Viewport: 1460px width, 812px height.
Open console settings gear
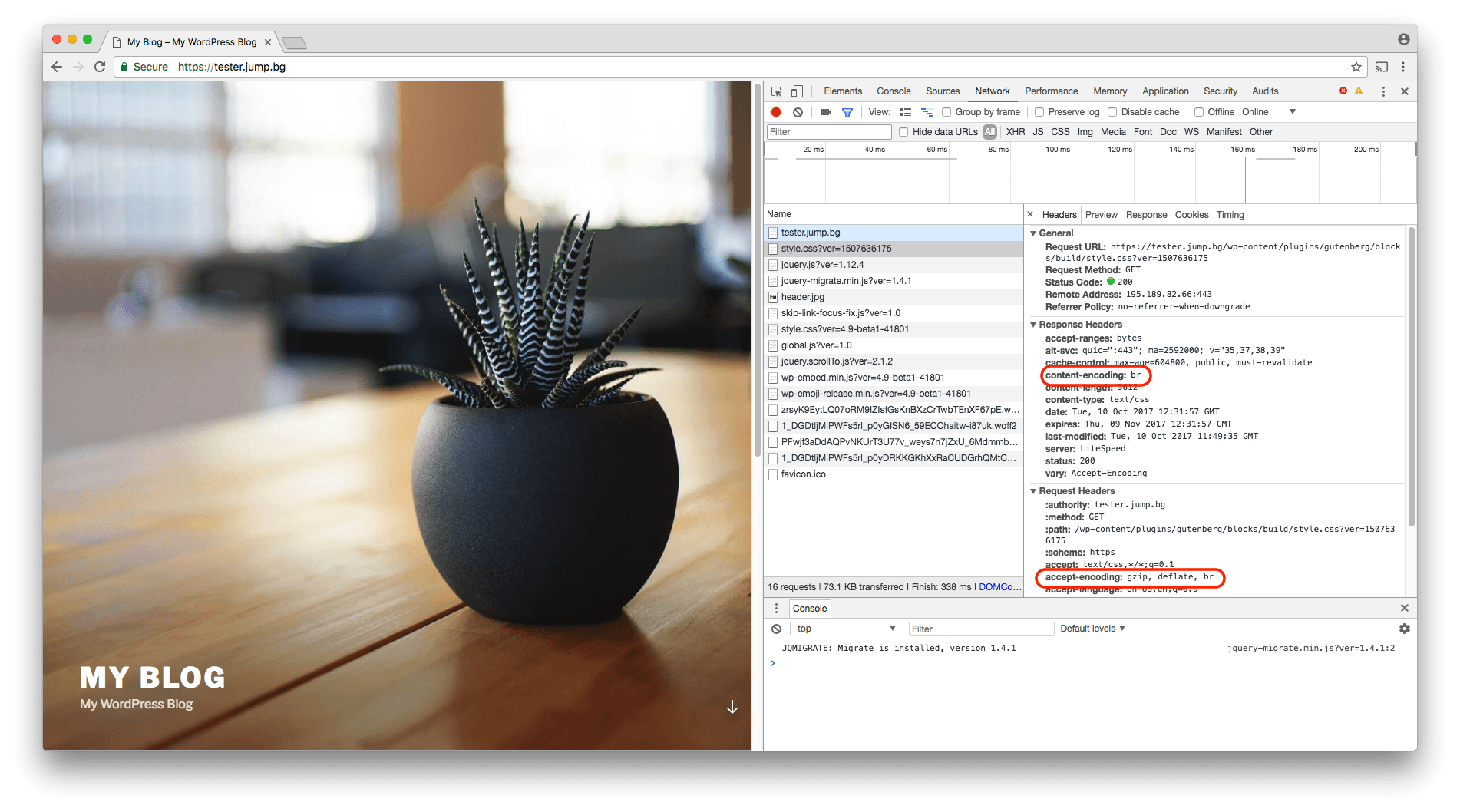[1404, 629]
